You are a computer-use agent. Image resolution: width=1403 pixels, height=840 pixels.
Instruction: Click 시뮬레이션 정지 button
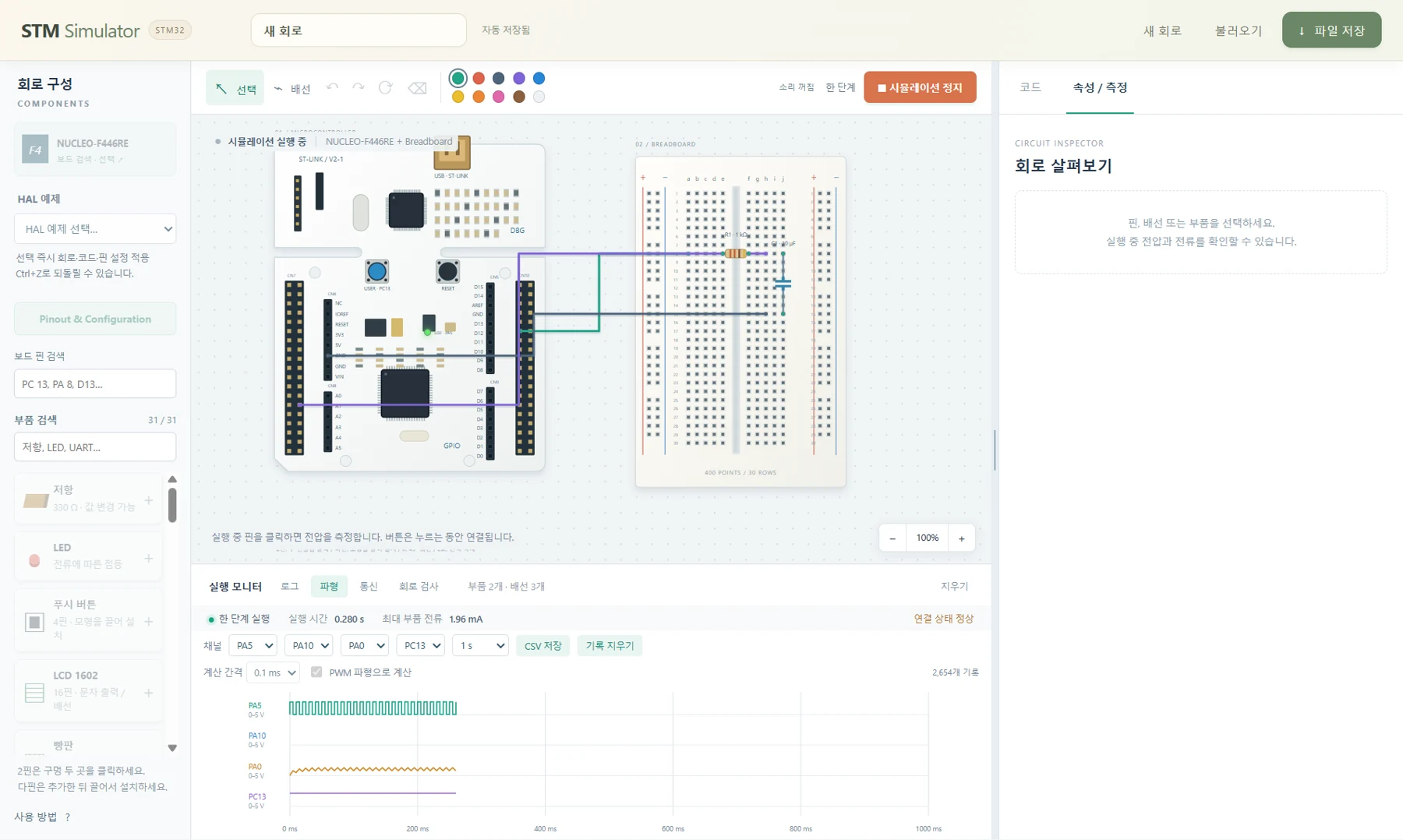920,87
